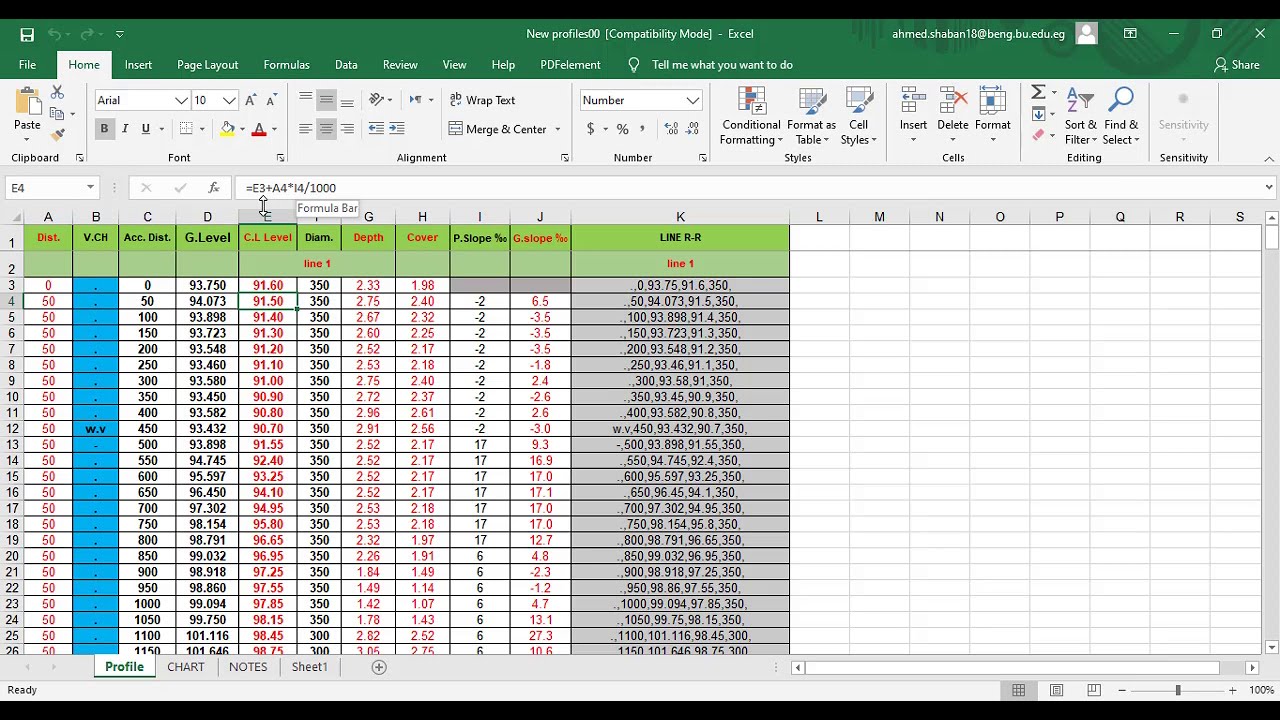Image resolution: width=1280 pixels, height=720 pixels.
Task: Toggle Wrap Text
Action: [x=483, y=100]
